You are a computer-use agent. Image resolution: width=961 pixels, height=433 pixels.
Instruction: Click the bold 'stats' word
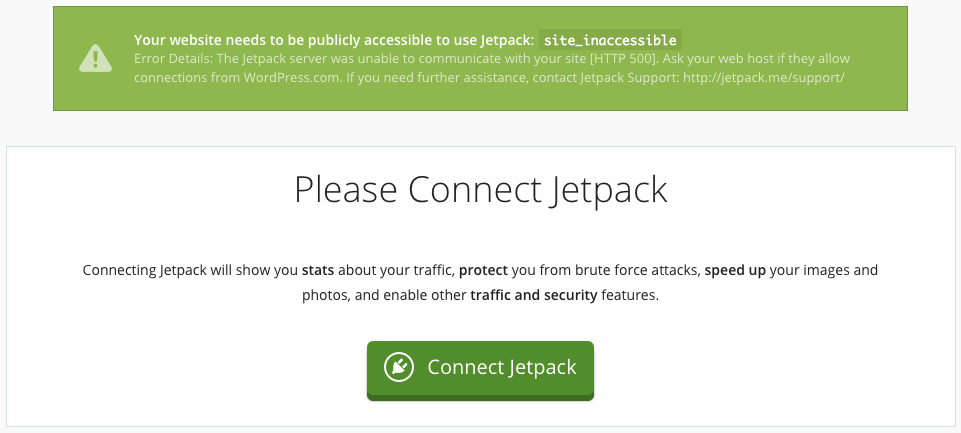318,270
